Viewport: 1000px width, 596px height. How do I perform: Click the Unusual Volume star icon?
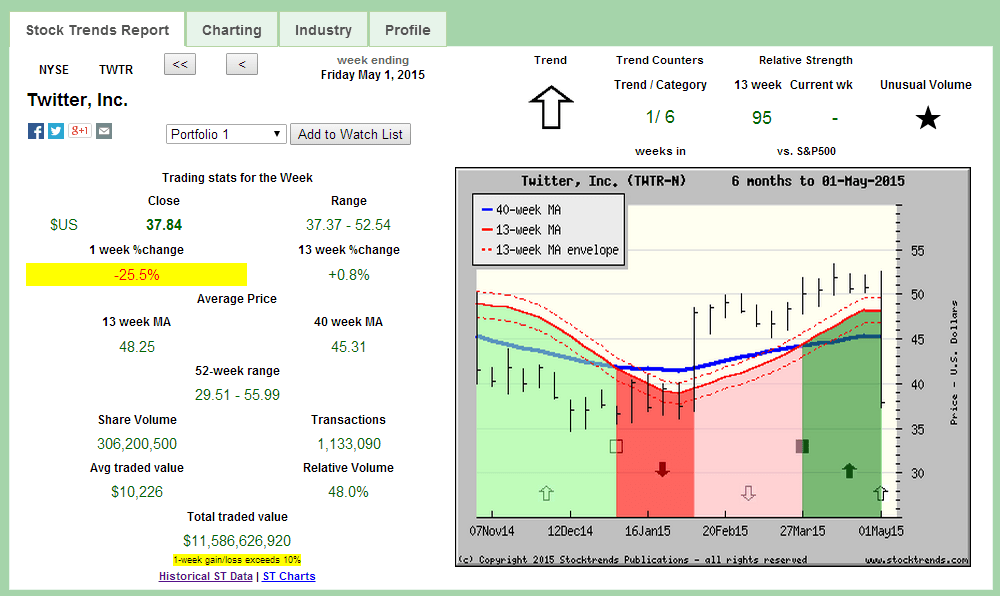[928, 118]
